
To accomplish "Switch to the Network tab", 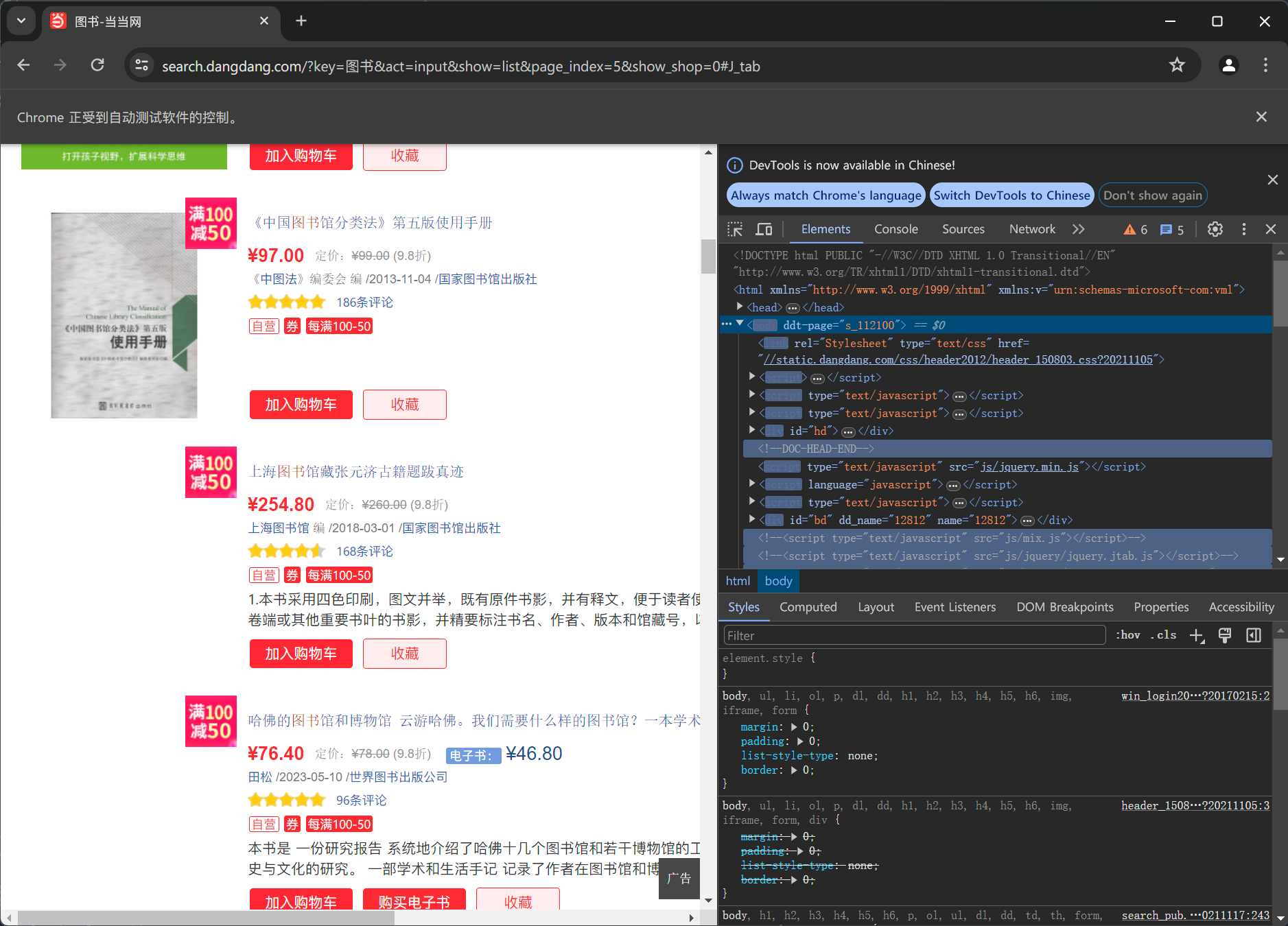I will [x=1032, y=229].
